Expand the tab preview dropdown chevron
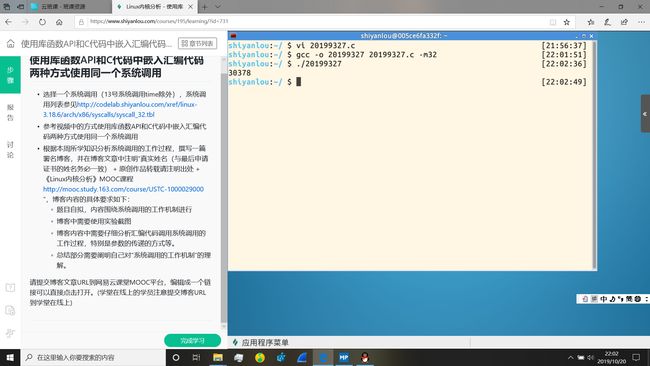The image size is (650, 366). 218,7
